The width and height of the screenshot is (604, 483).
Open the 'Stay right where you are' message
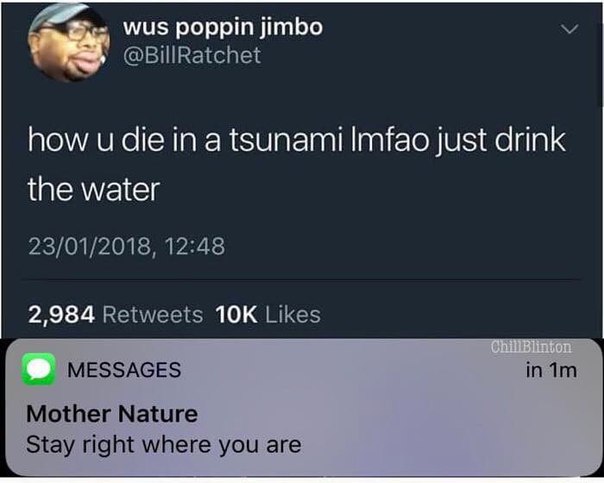(x=164, y=445)
